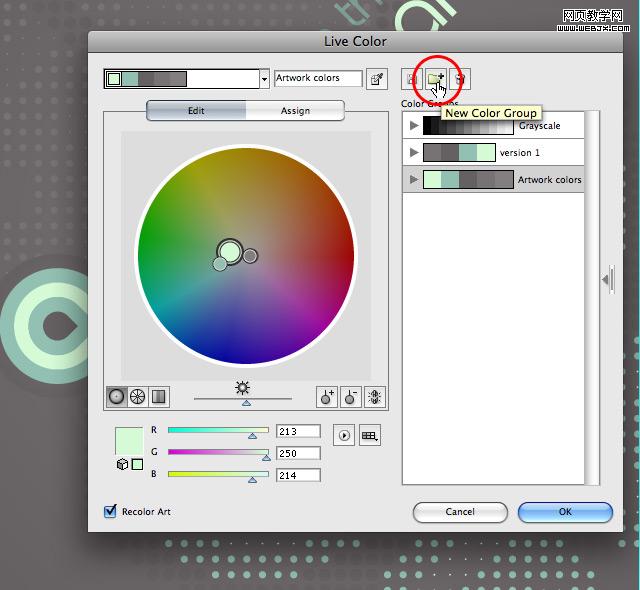Screen dimensions: 640x590
Task: Click the OK button
Action: point(565,512)
